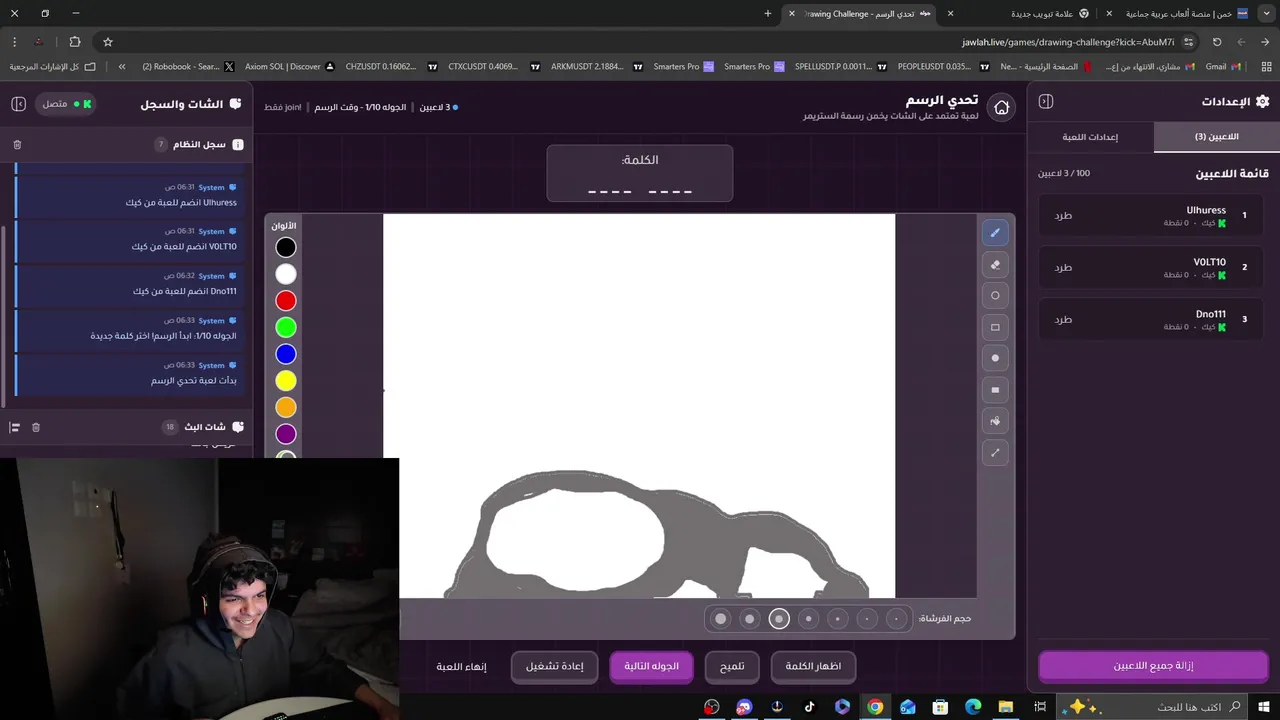Select the filled rectangle shape tool
The height and width of the screenshot is (720, 1280).
(995, 390)
